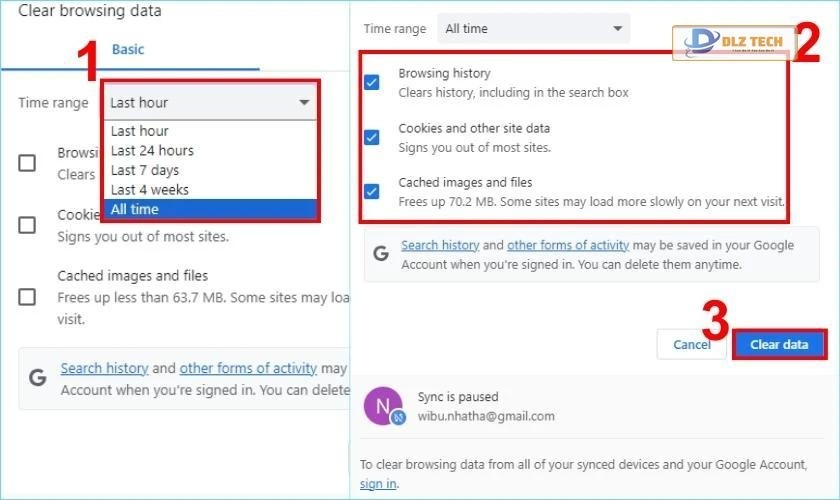Screen dimensions: 840x500
Task: Click Google G icon in right panel
Action: click(381, 253)
